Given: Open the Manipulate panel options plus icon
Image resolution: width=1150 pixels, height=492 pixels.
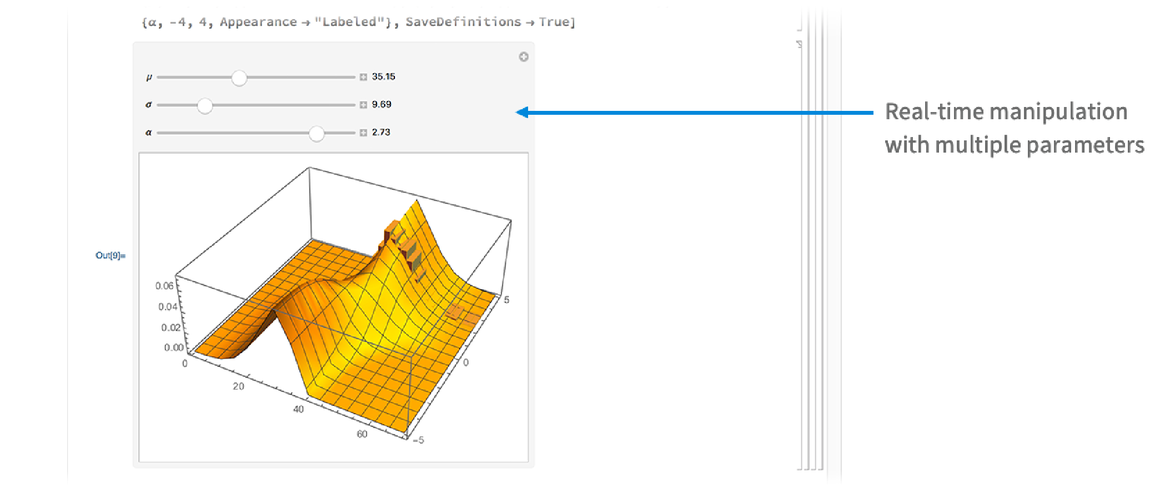Looking at the screenshot, I should [x=524, y=57].
